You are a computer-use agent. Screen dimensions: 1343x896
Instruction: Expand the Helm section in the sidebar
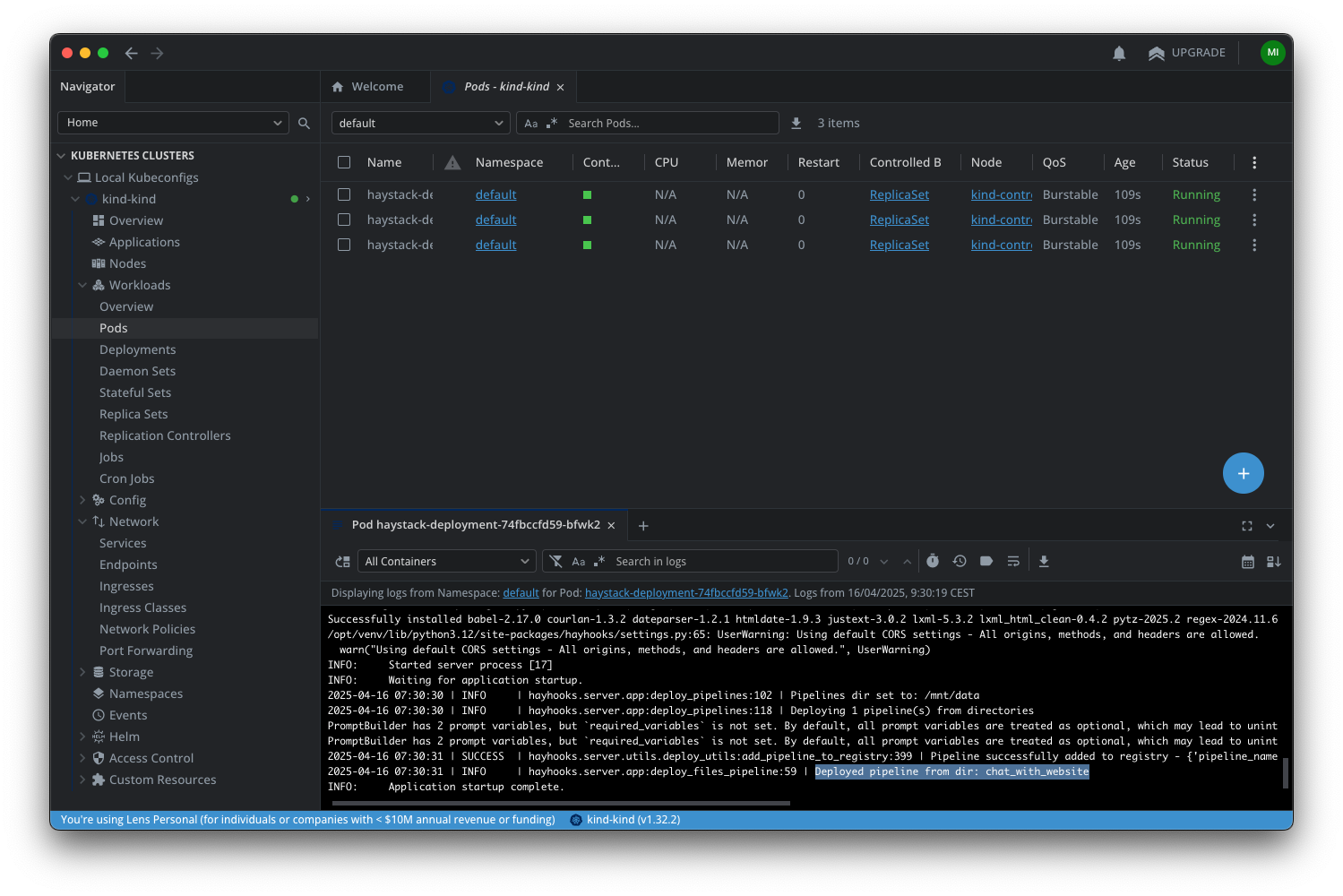(x=82, y=737)
